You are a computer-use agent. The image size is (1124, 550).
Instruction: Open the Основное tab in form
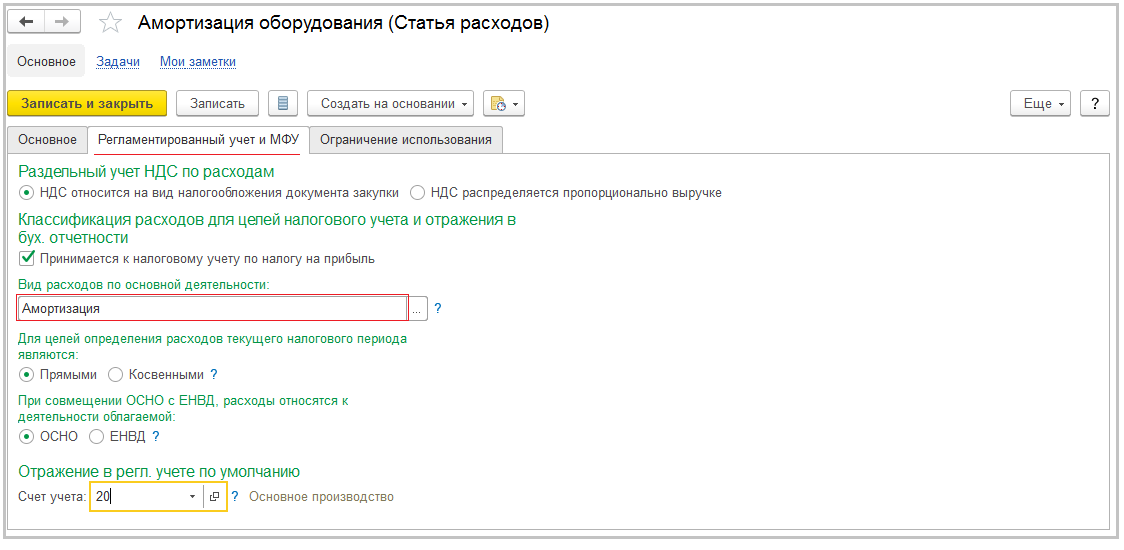(x=47, y=140)
